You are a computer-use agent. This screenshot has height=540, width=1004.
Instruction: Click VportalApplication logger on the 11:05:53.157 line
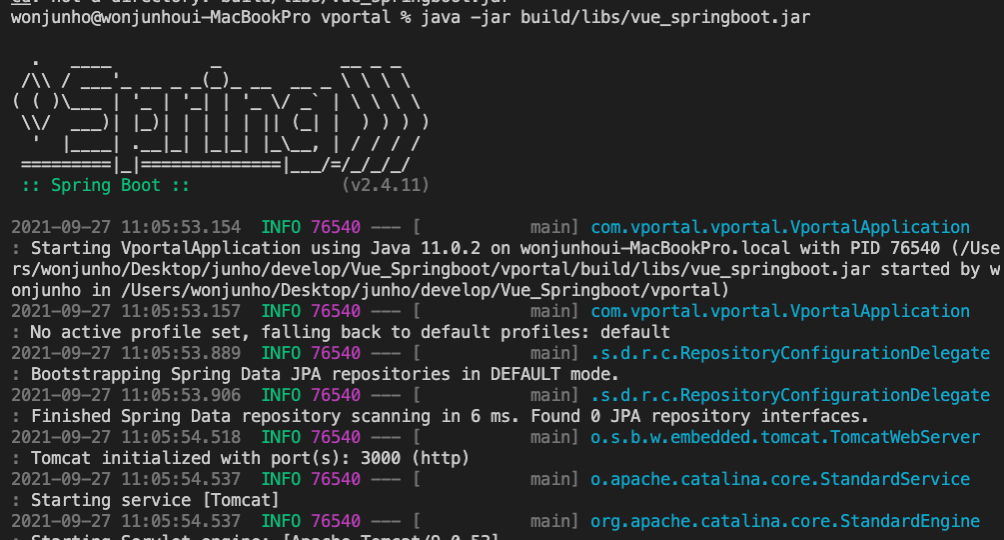(x=780, y=311)
